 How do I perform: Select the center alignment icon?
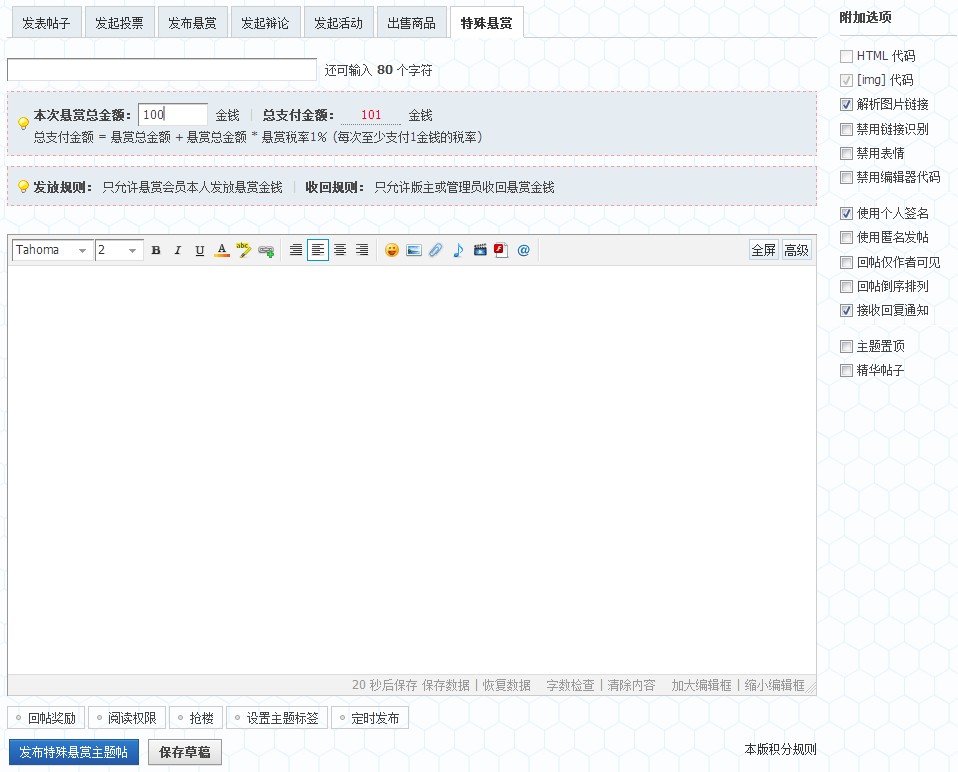[340, 250]
